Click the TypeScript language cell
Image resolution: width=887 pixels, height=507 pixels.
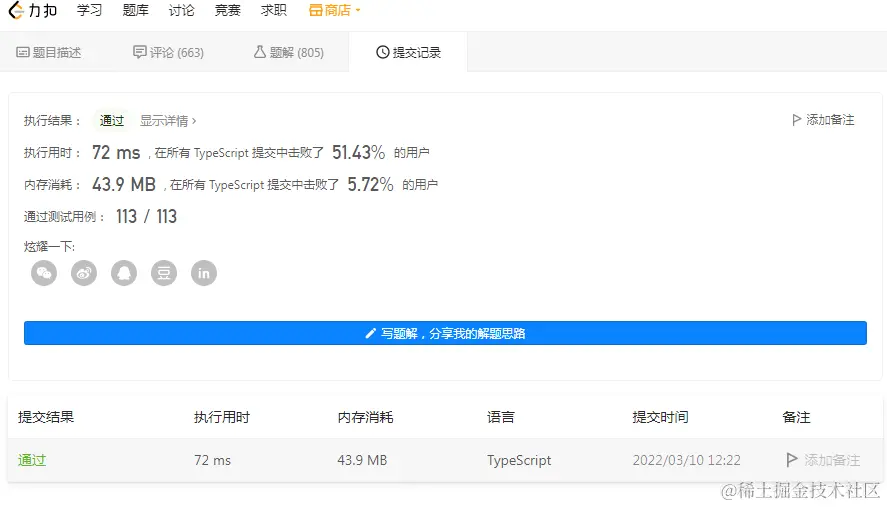pyautogui.click(x=519, y=461)
